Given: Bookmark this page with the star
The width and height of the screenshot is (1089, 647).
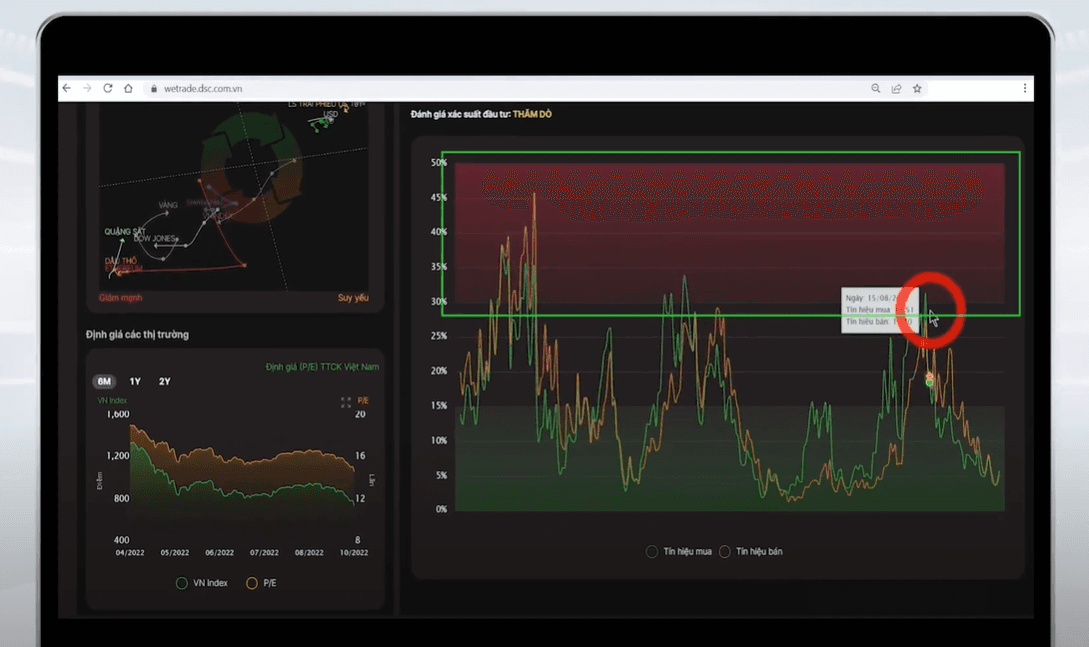Looking at the screenshot, I should click(x=917, y=88).
